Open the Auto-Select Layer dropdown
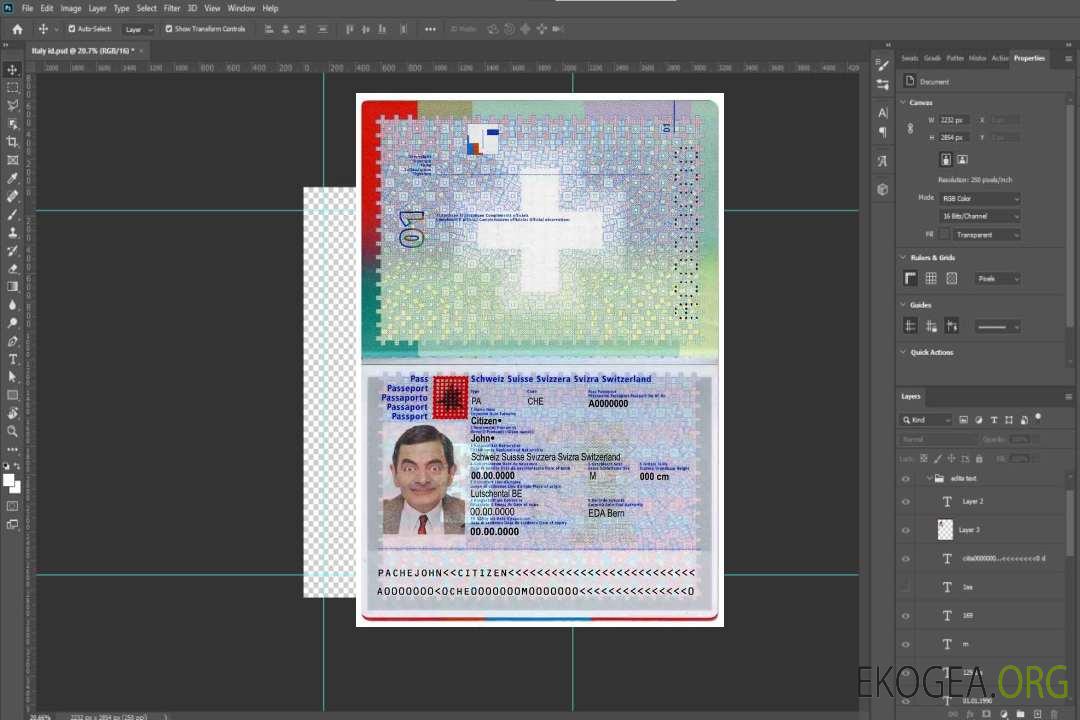This screenshot has width=1080, height=720. (x=138, y=30)
